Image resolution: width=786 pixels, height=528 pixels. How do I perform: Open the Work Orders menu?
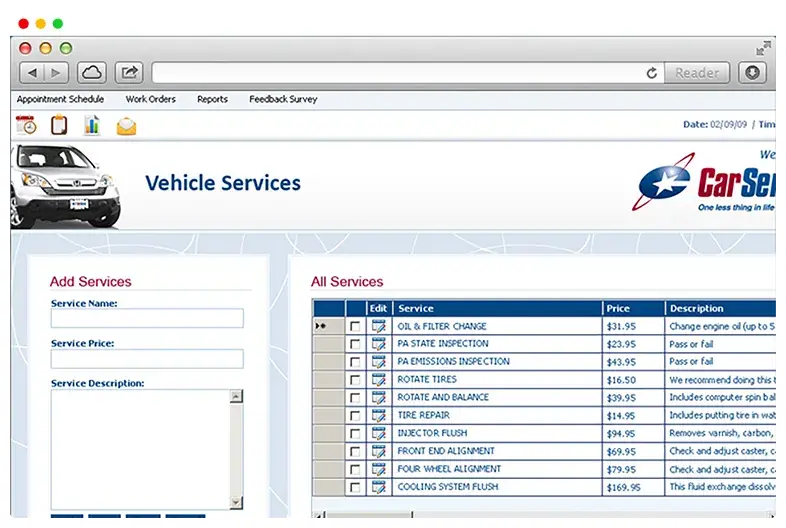pos(150,99)
